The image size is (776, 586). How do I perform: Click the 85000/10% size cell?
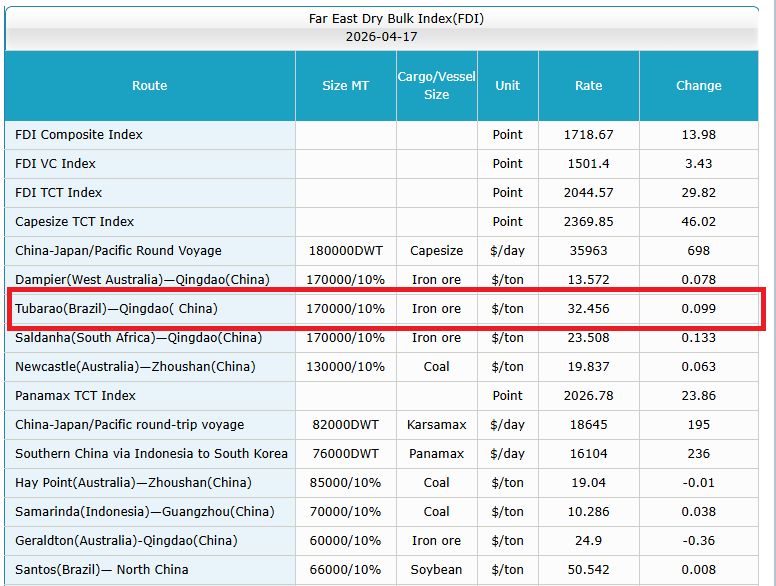point(345,483)
